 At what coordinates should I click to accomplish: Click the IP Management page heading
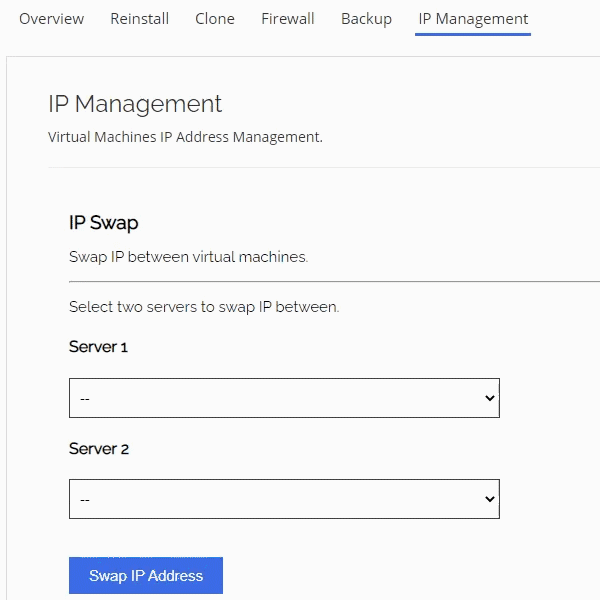click(135, 104)
